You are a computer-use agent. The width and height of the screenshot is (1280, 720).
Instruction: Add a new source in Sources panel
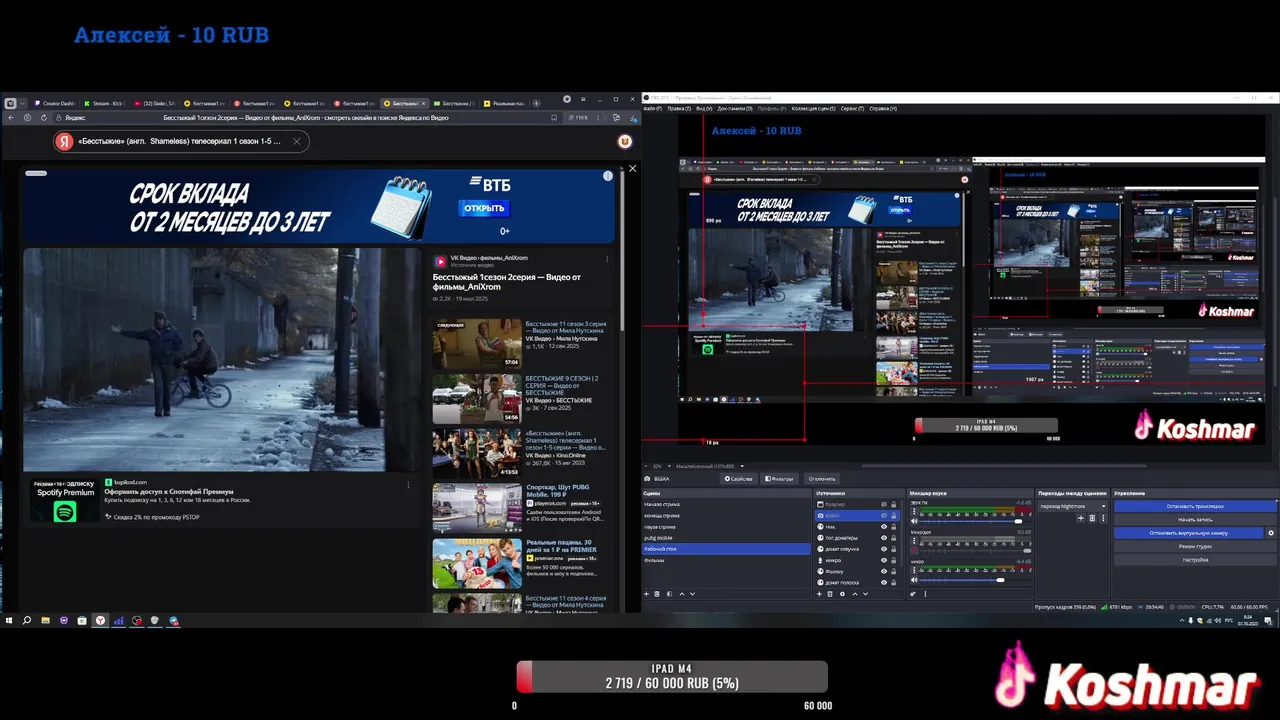coord(819,594)
